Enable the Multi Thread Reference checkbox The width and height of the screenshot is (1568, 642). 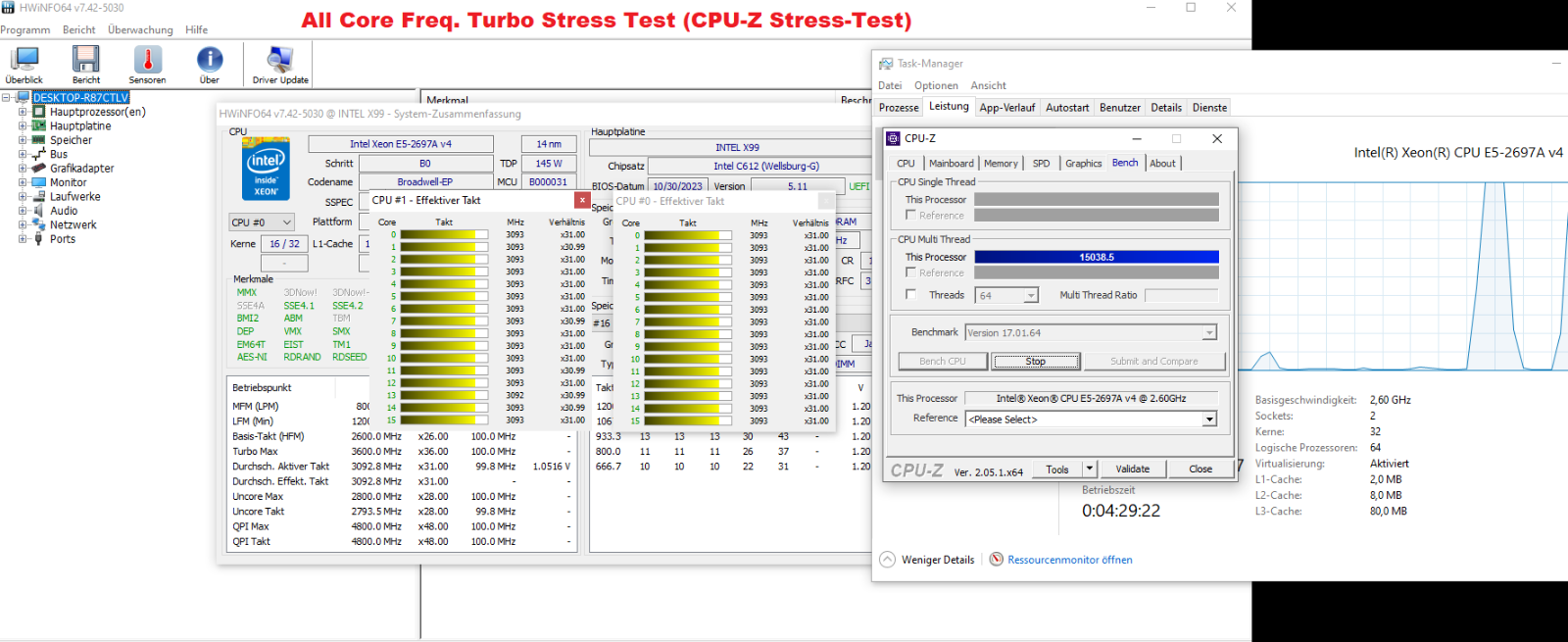click(911, 272)
